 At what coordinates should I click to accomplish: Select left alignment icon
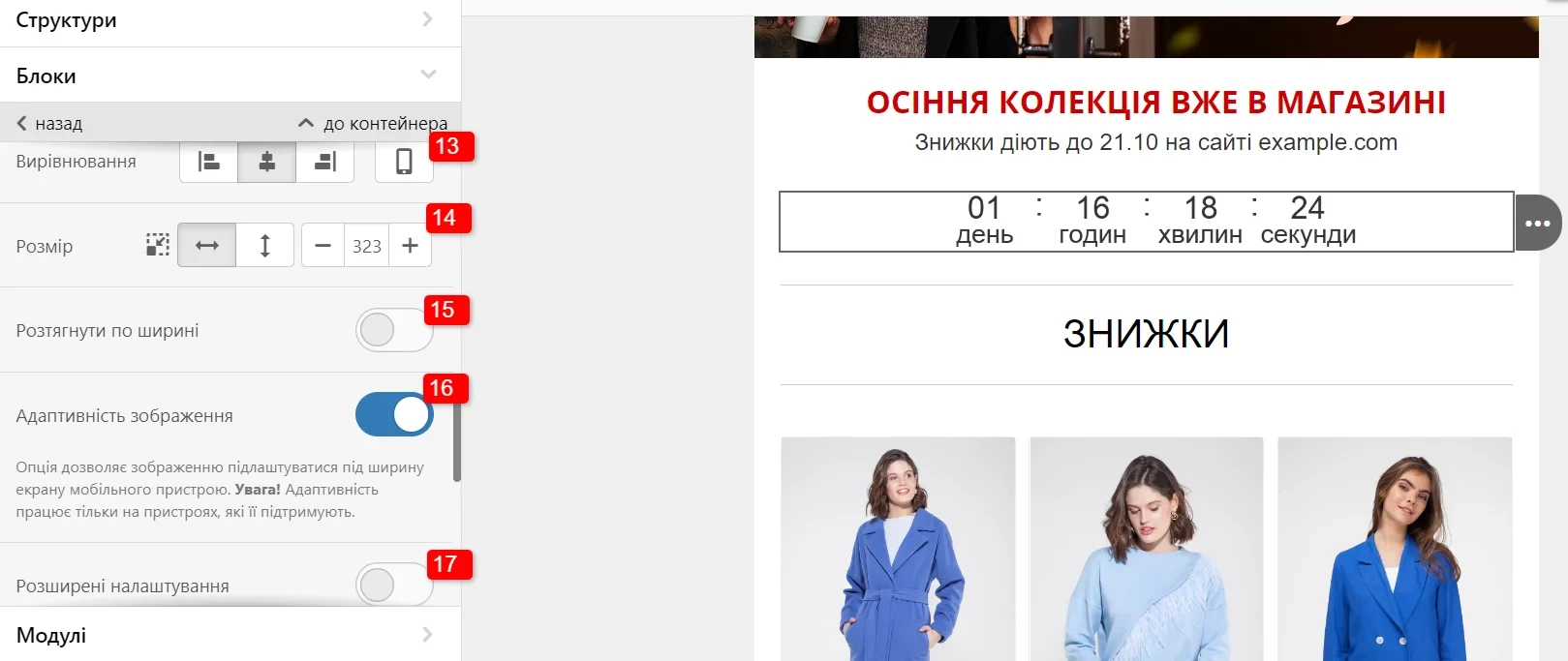coord(208,162)
